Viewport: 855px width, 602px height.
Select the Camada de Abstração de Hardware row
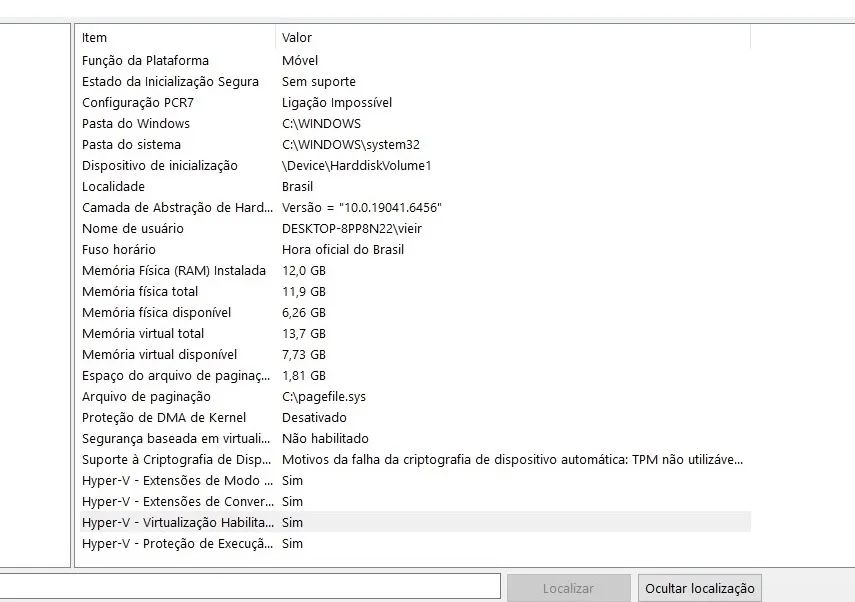point(415,208)
